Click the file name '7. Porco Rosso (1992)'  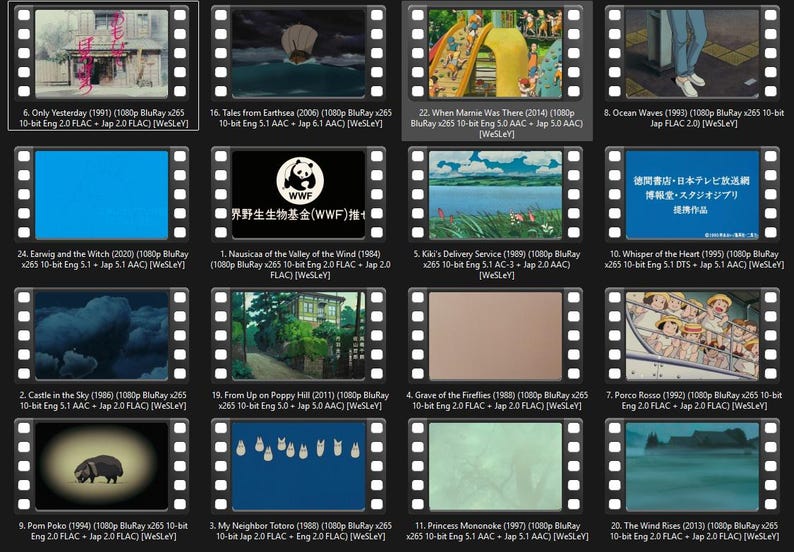(x=694, y=400)
